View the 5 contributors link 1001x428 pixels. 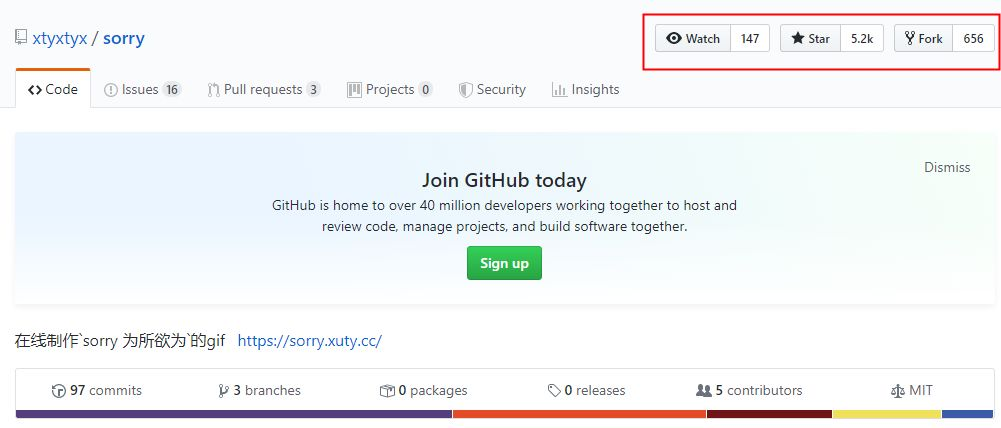749,390
